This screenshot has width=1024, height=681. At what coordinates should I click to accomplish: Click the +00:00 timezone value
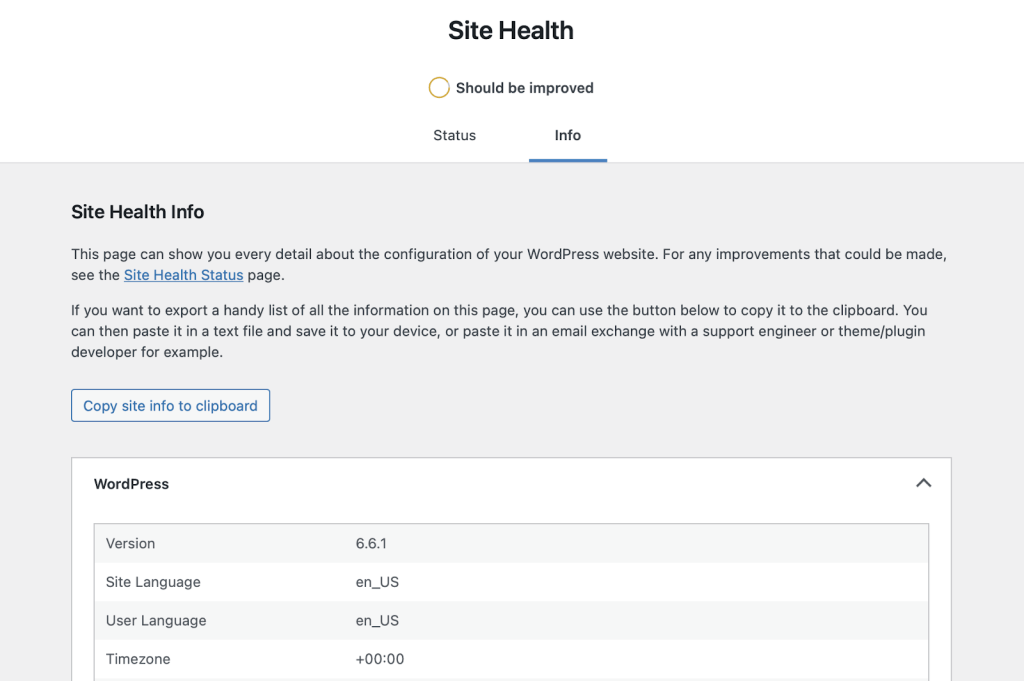coord(380,659)
